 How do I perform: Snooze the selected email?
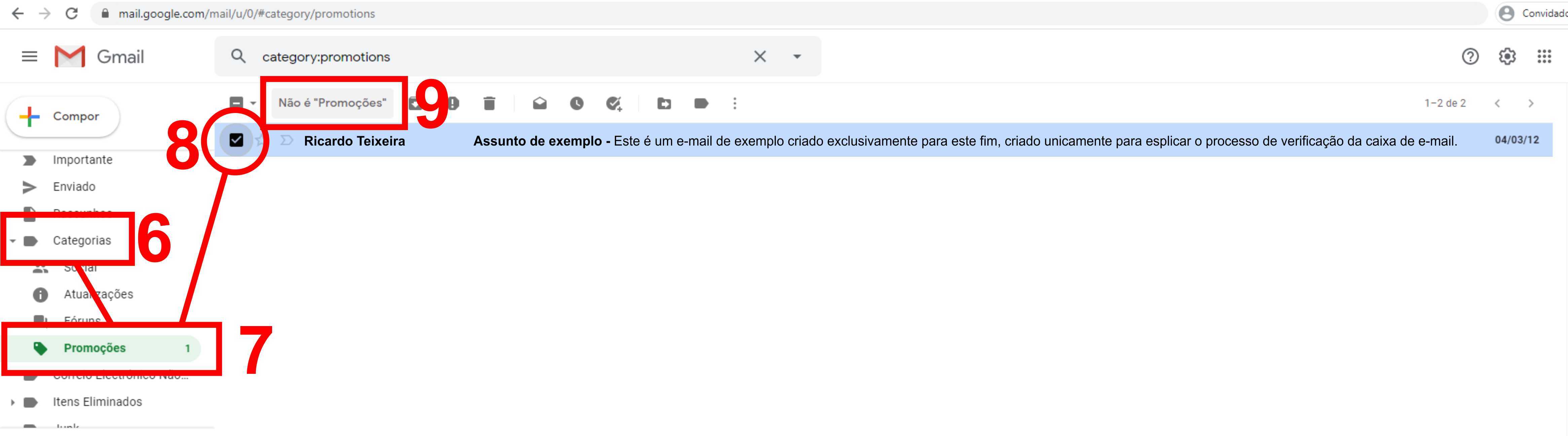coord(576,104)
